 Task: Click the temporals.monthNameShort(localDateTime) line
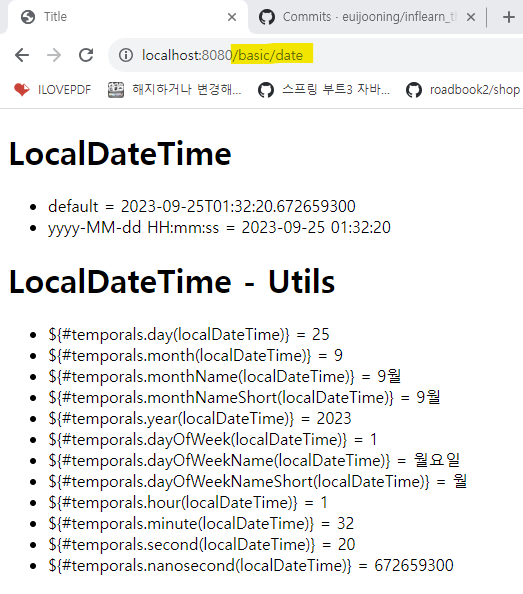pos(244,398)
